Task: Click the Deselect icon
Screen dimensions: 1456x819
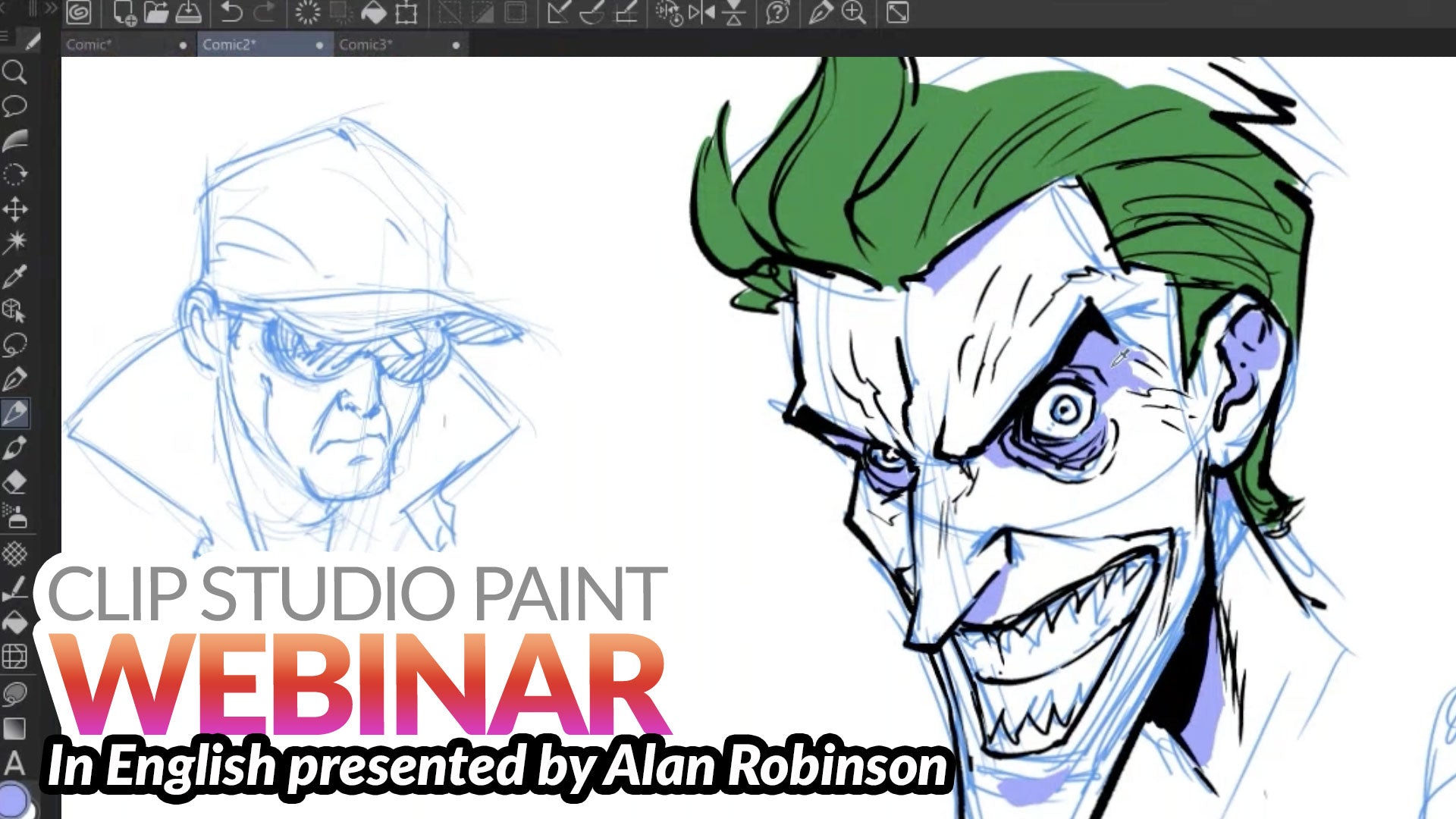Action: click(450, 12)
